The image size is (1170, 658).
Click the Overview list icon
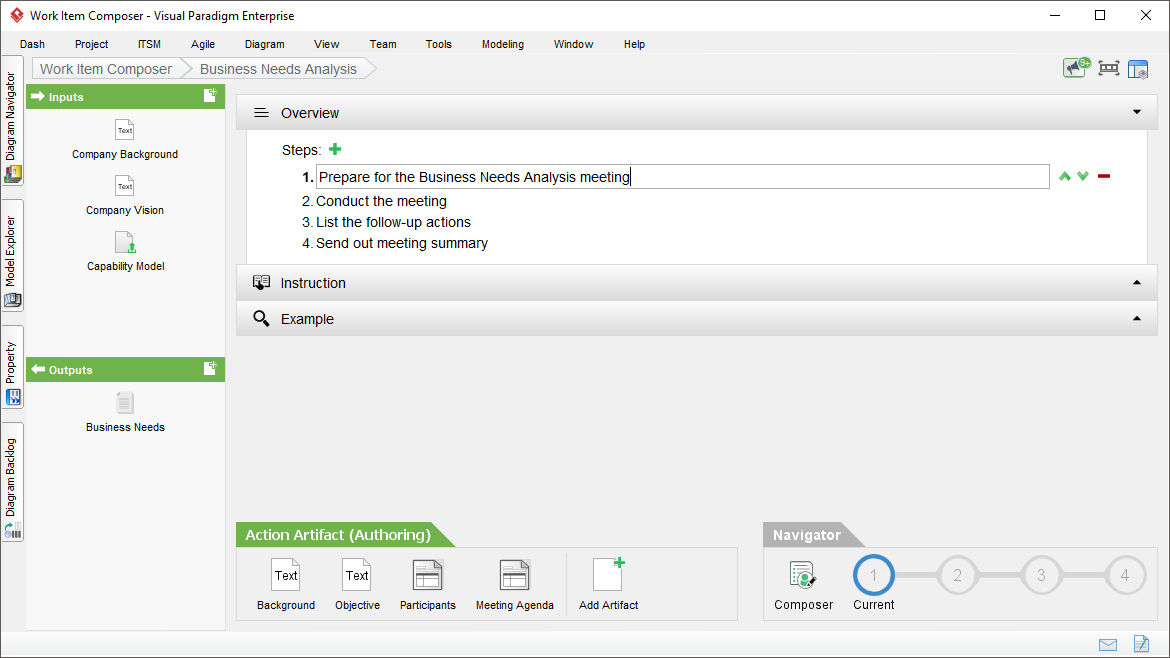(261, 113)
